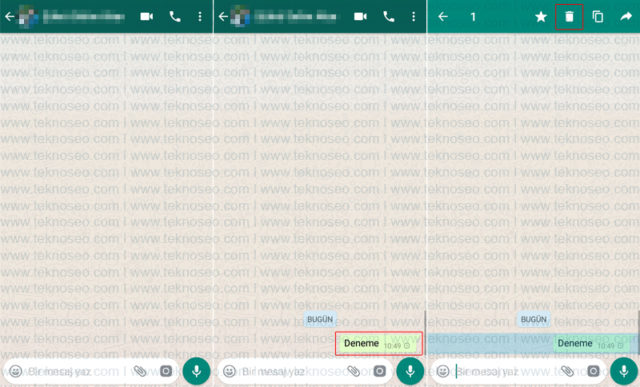This screenshot has height=387, width=640.
Task: Open the three-dot menu in the second chat panel
Action: [413, 16]
